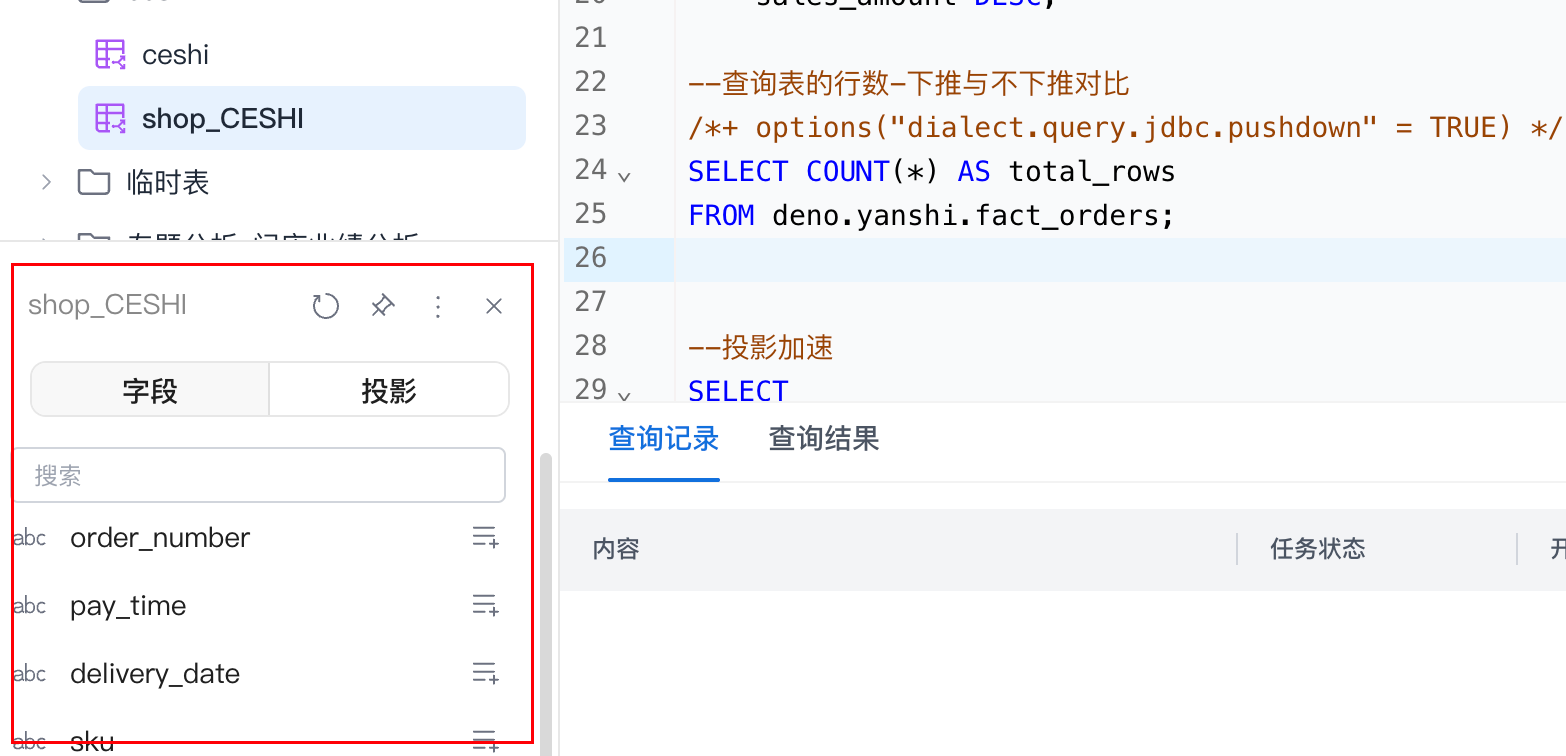Pin the shop_CESHI details panel
1566x756 pixels.
[382, 306]
